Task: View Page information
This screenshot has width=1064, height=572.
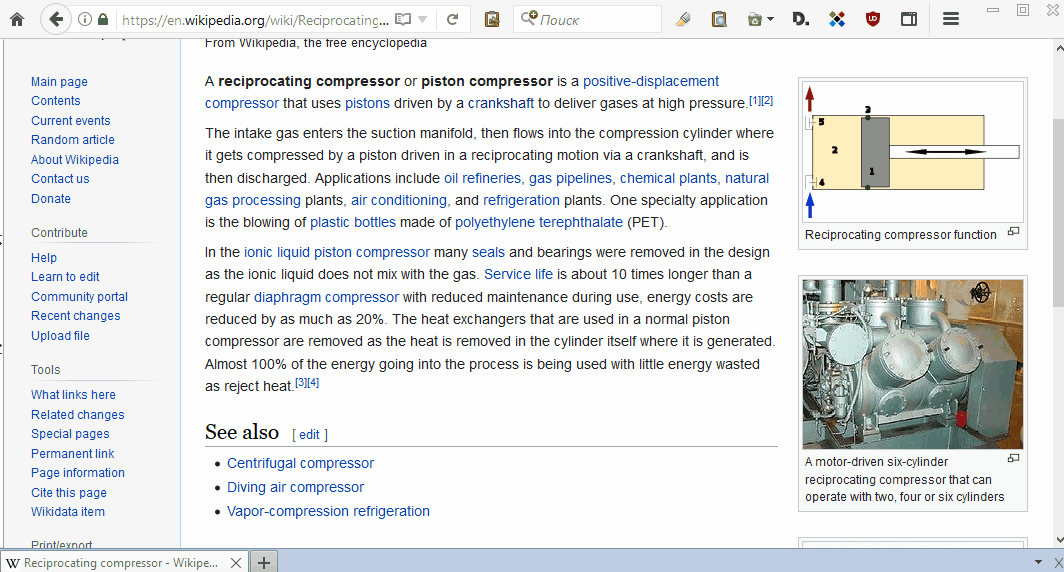Action: tap(77, 472)
